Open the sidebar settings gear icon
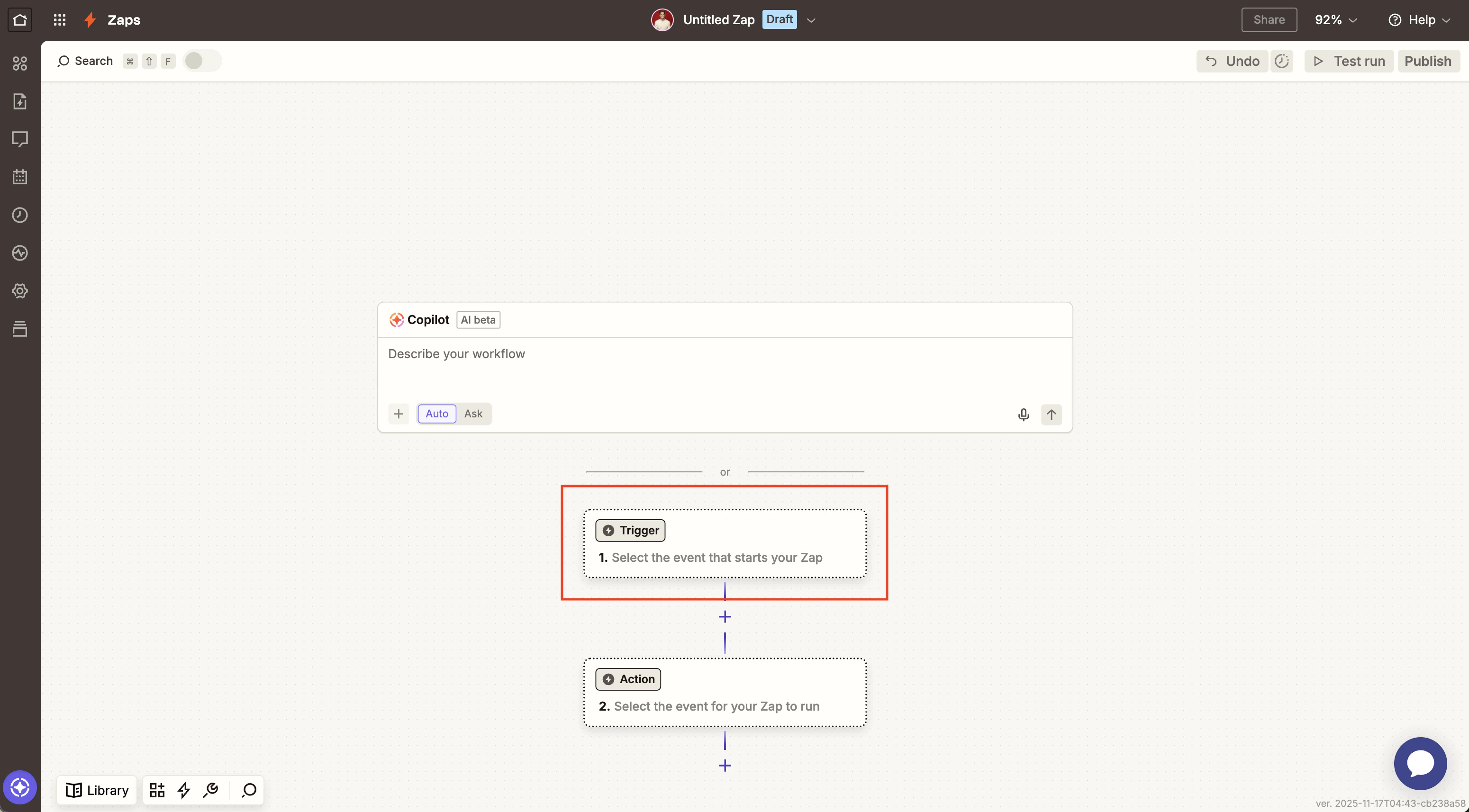Image resolution: width=1469 pixels, height=812 pixels. pos(20,291)
